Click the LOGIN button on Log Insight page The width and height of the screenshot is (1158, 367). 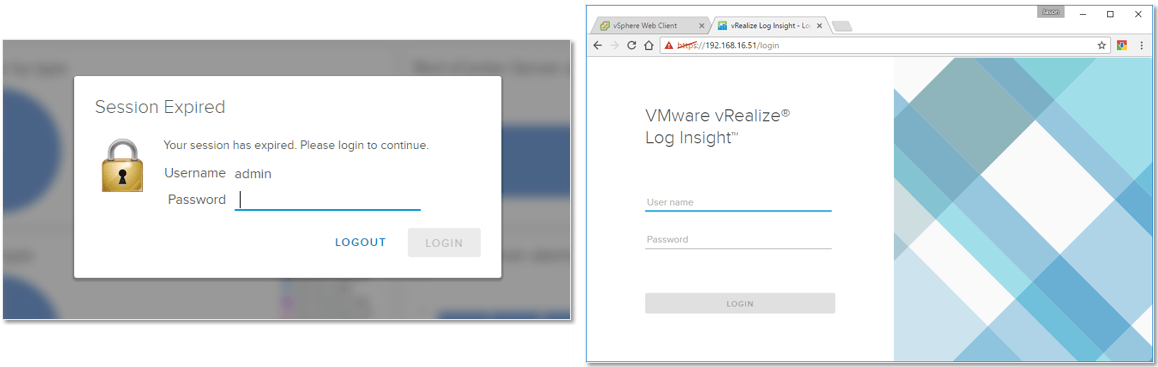click(740, 303)
